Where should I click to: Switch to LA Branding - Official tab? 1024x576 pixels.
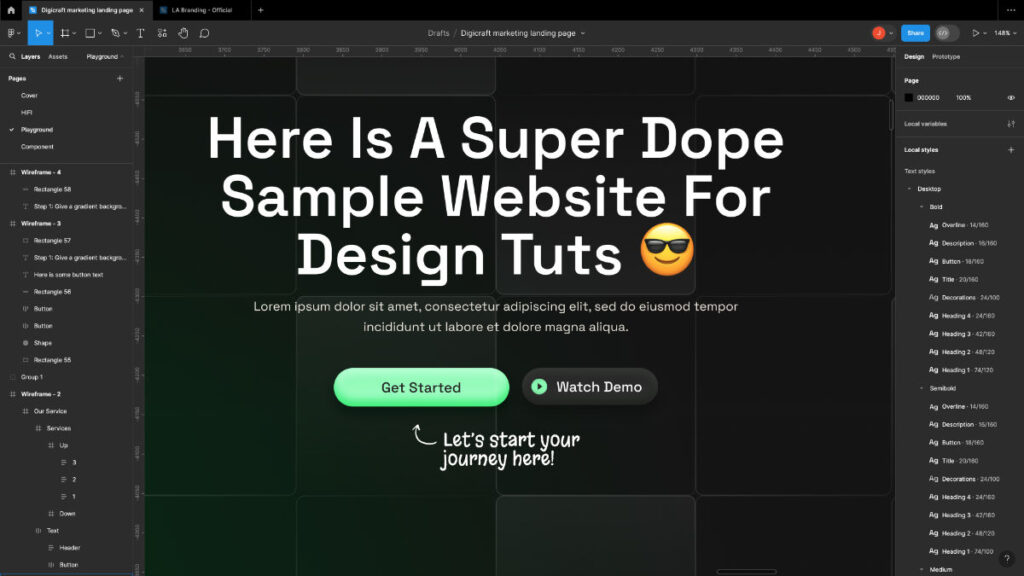pyautogui.click(x=201, y=10)
